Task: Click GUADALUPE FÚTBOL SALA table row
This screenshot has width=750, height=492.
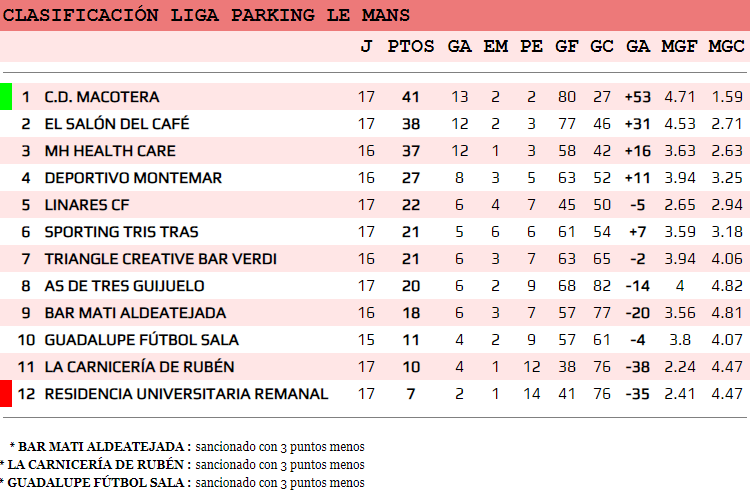Action: (x=375, y=340)
